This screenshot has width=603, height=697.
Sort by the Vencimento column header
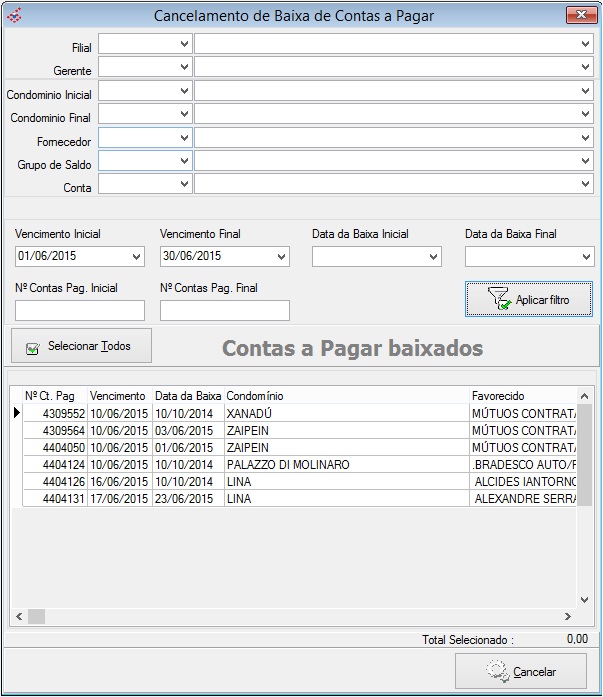click(118, 396)
